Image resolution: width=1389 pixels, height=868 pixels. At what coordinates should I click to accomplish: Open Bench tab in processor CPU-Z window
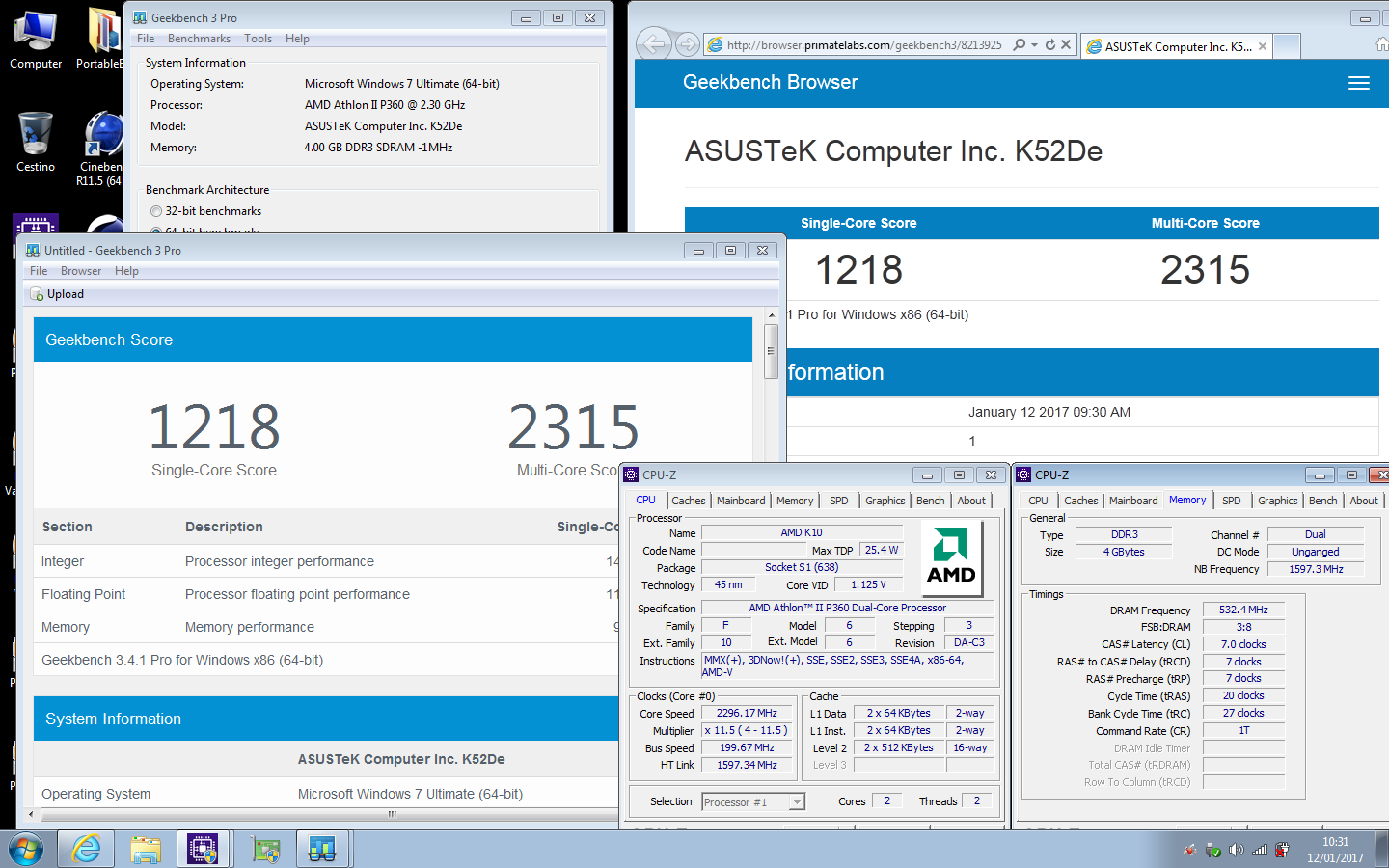coord(931,501)
